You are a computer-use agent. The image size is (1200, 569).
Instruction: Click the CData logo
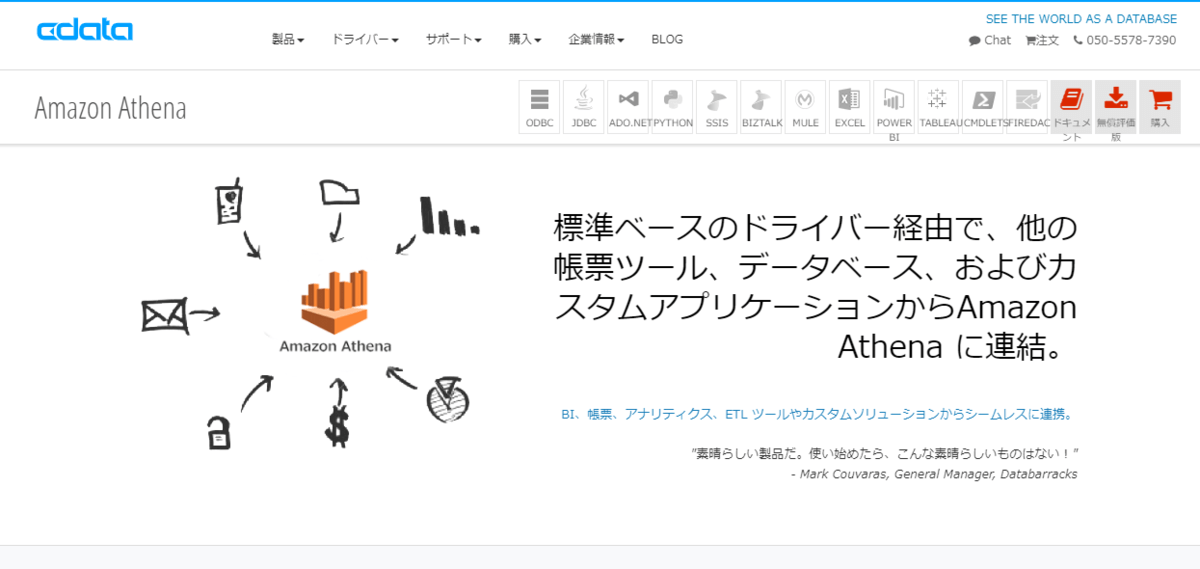click(85, 30)
